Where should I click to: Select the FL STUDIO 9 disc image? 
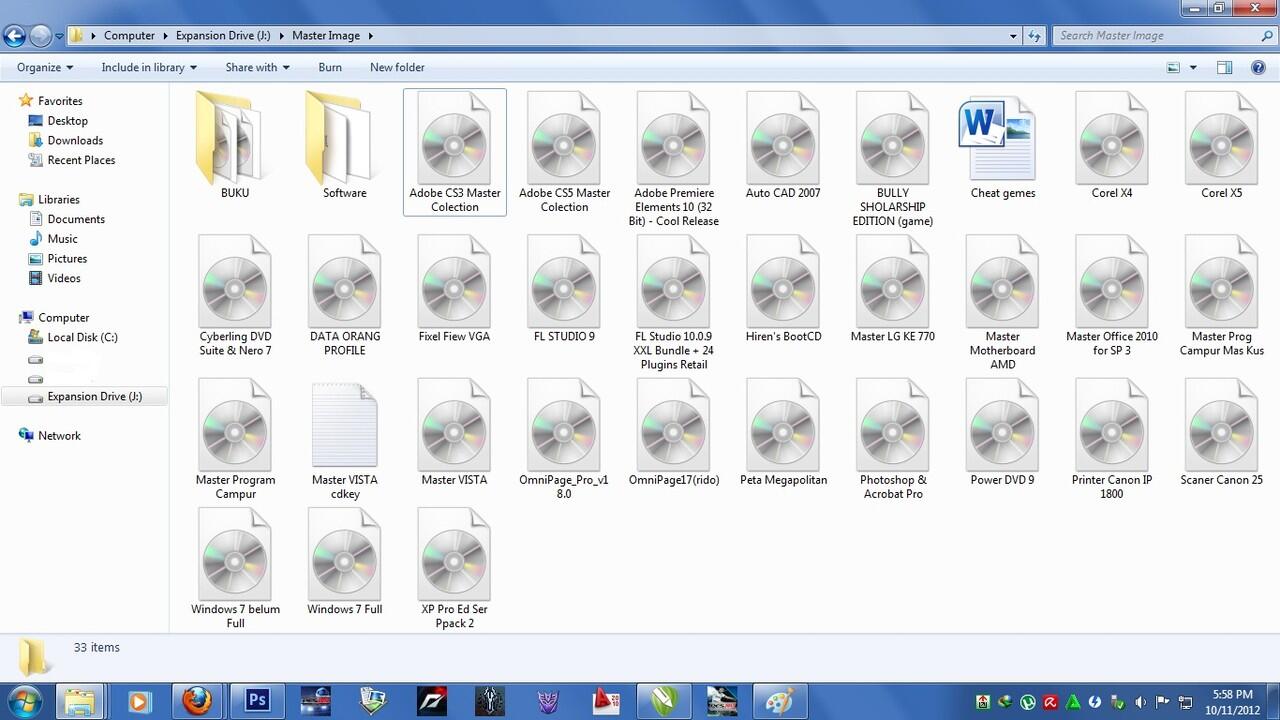point(564,290)
